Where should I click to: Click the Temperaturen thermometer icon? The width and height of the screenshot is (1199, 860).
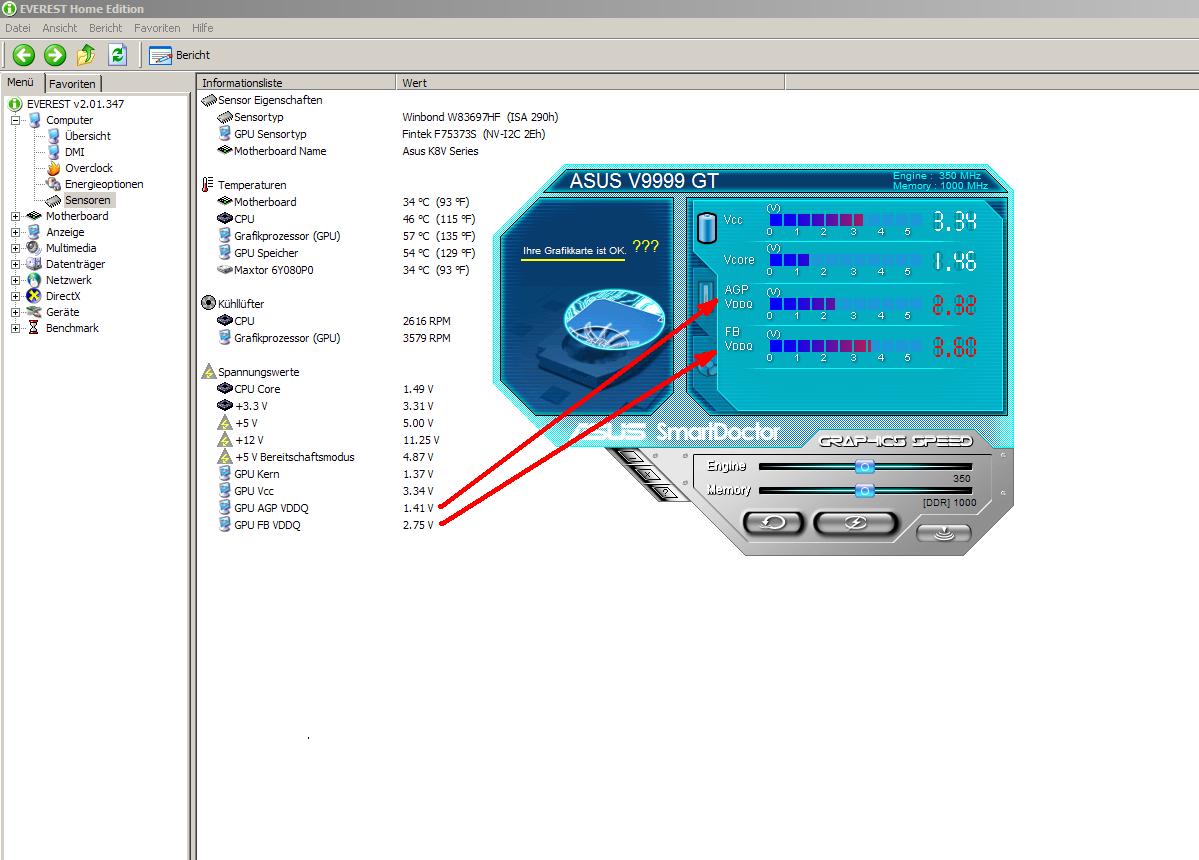[x=207, y=185]
